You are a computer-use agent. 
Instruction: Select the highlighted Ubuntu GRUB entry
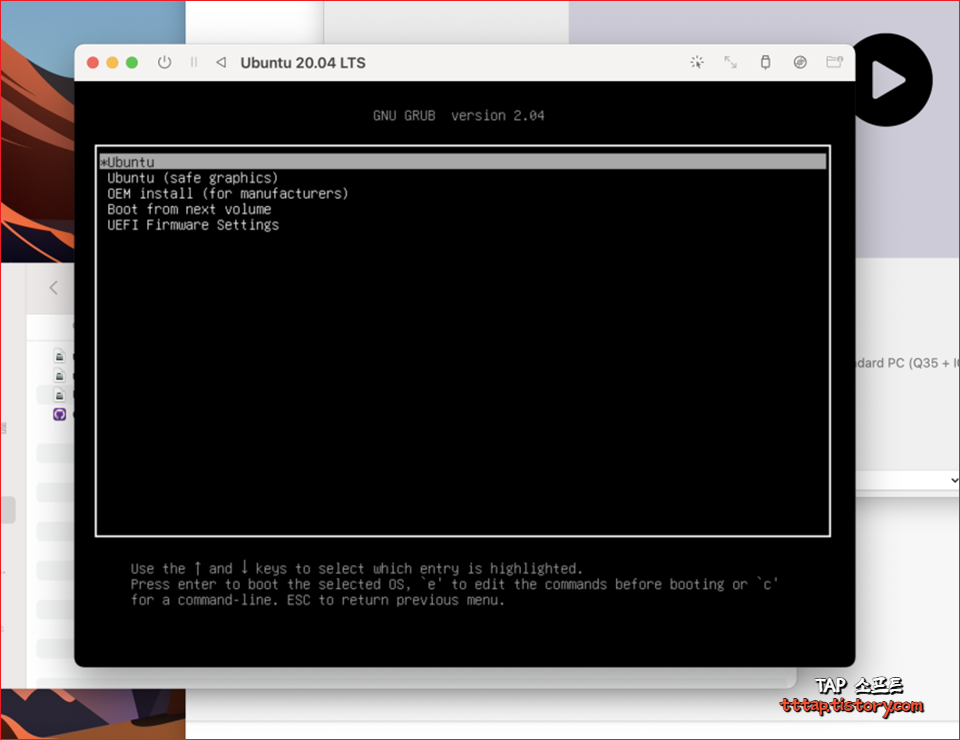pyautogui.click(x=463, y=162)
